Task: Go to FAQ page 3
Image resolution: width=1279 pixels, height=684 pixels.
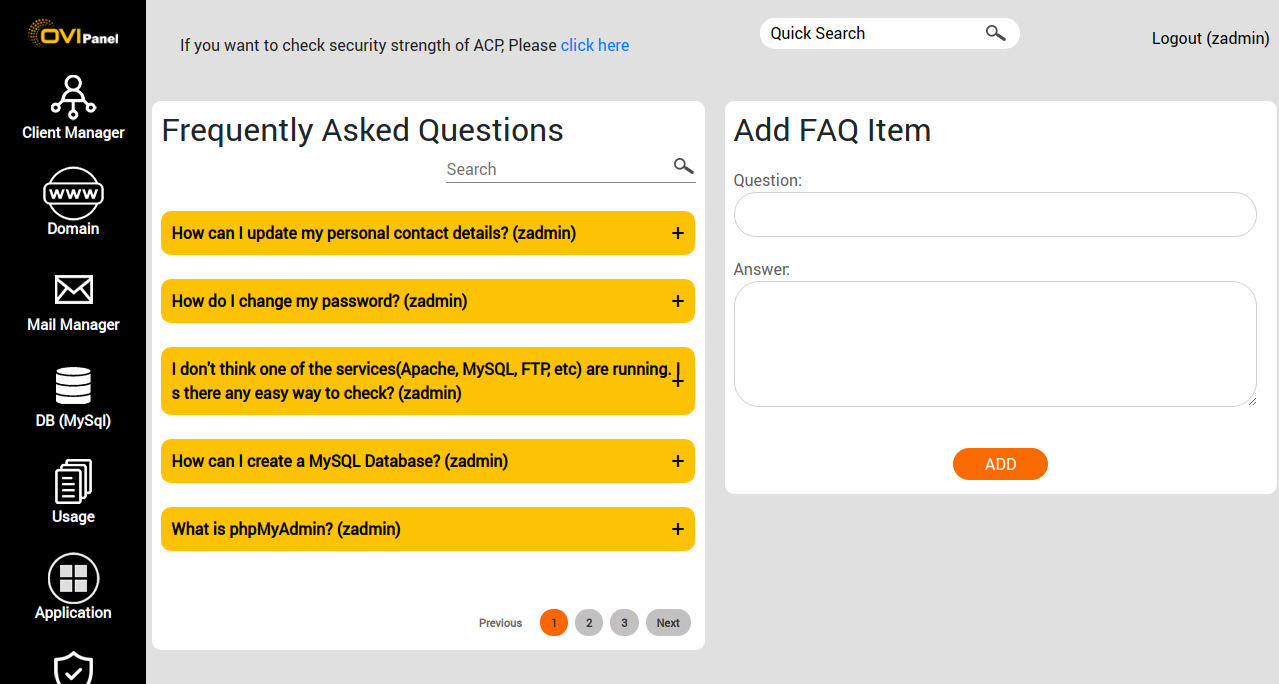Action: coord(624,622)
